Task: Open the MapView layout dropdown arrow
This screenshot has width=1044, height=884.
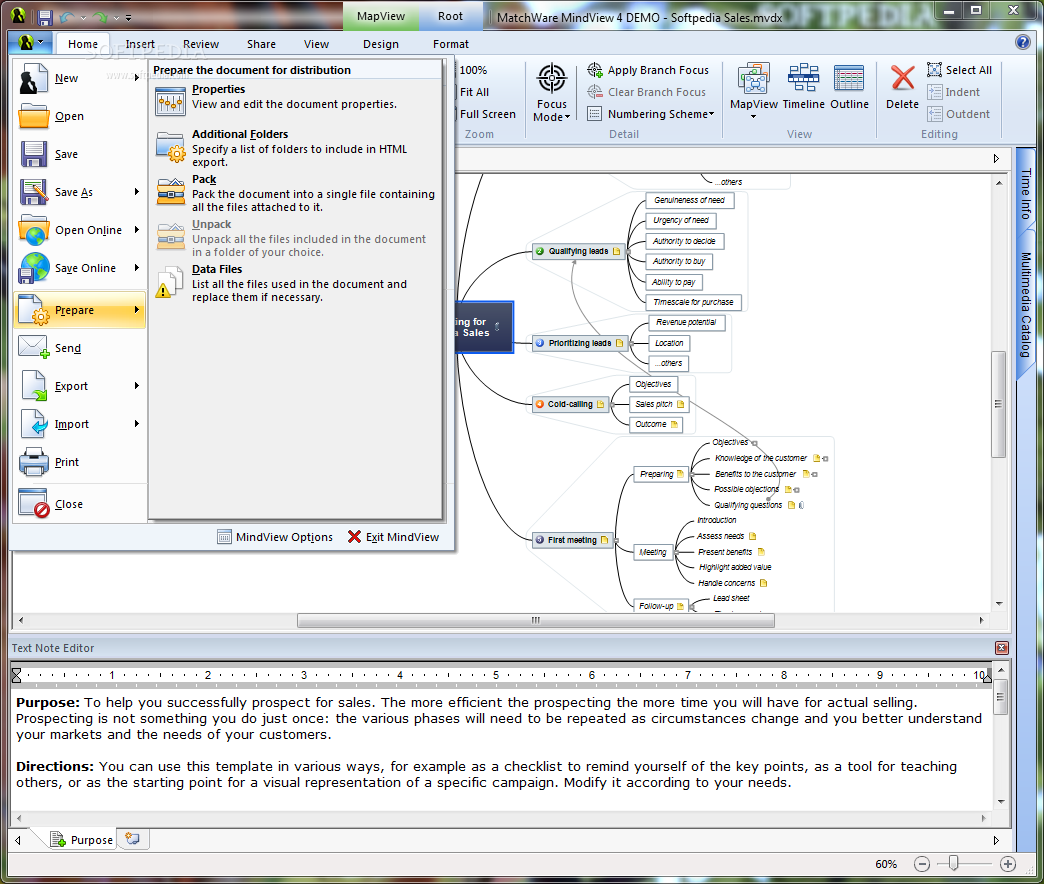Action: 754,116
